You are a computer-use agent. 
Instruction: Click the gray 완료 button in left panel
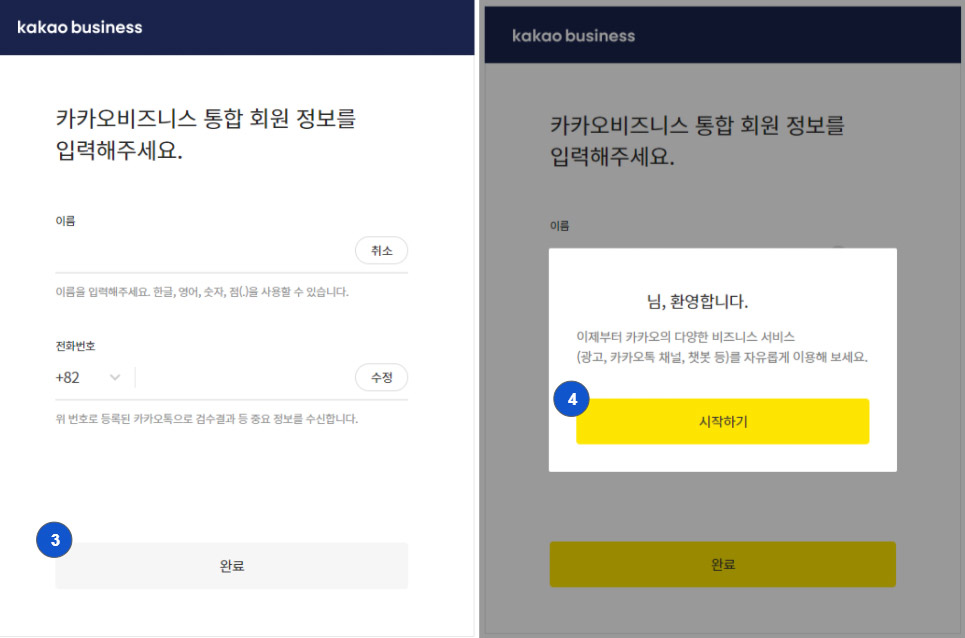(x=232, y=566)
